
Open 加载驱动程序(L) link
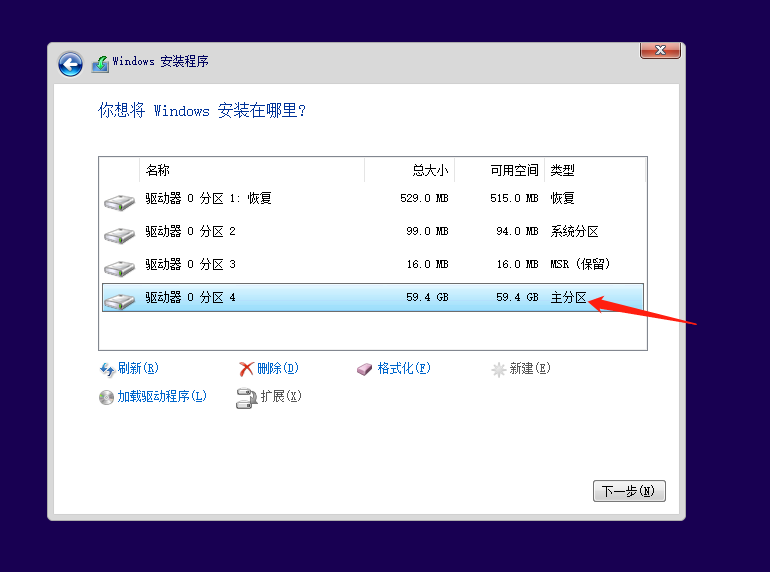point(162,396)
